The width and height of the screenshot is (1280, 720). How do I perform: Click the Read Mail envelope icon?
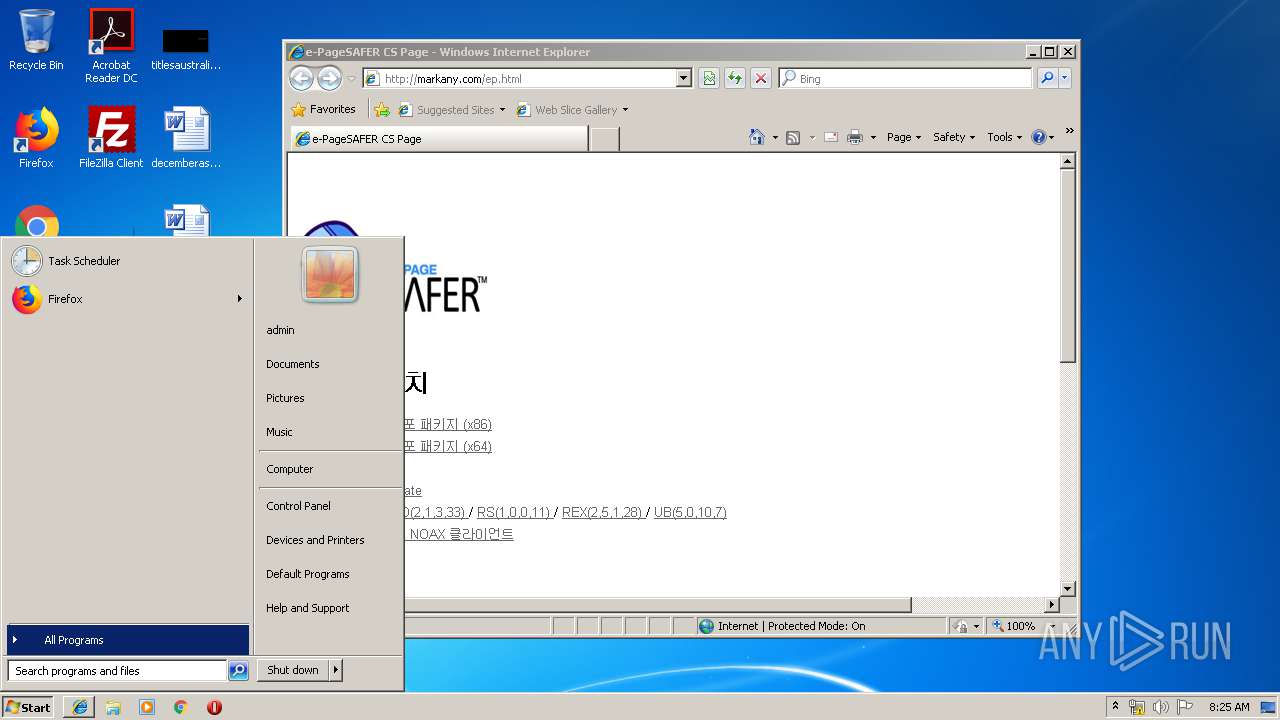click(x=831, y=137)
